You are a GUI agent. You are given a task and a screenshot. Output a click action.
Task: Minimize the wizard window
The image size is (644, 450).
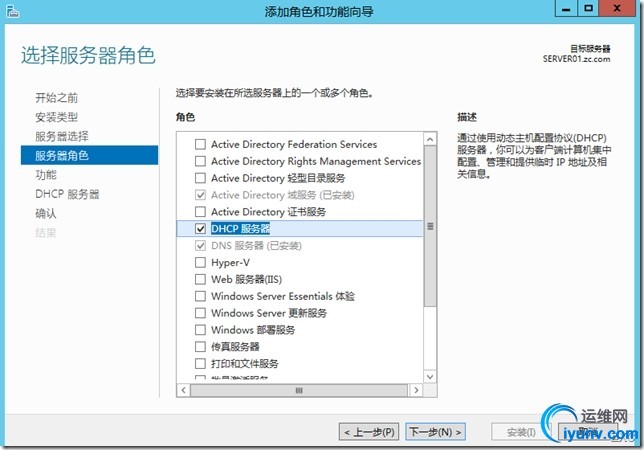click(x=566, y=8)
